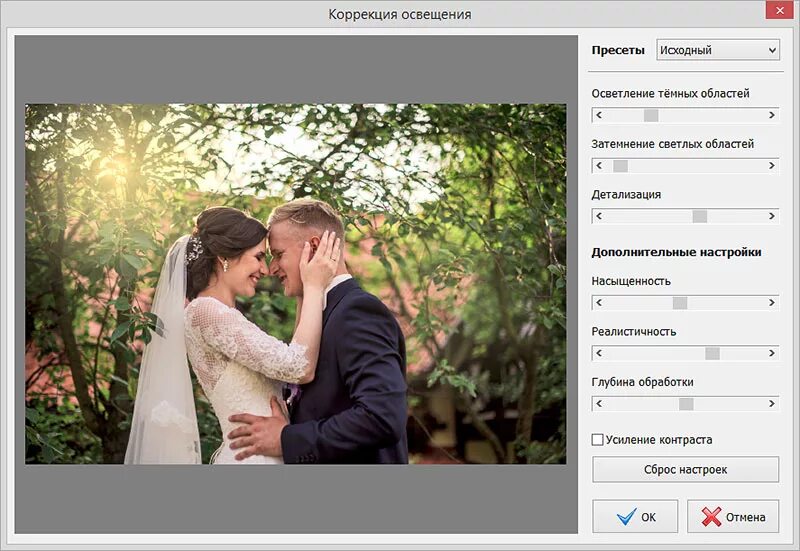Click left arrow of Глубина обработки slider
The height and width of the screenshot is (551, 800).
point(599,404)
